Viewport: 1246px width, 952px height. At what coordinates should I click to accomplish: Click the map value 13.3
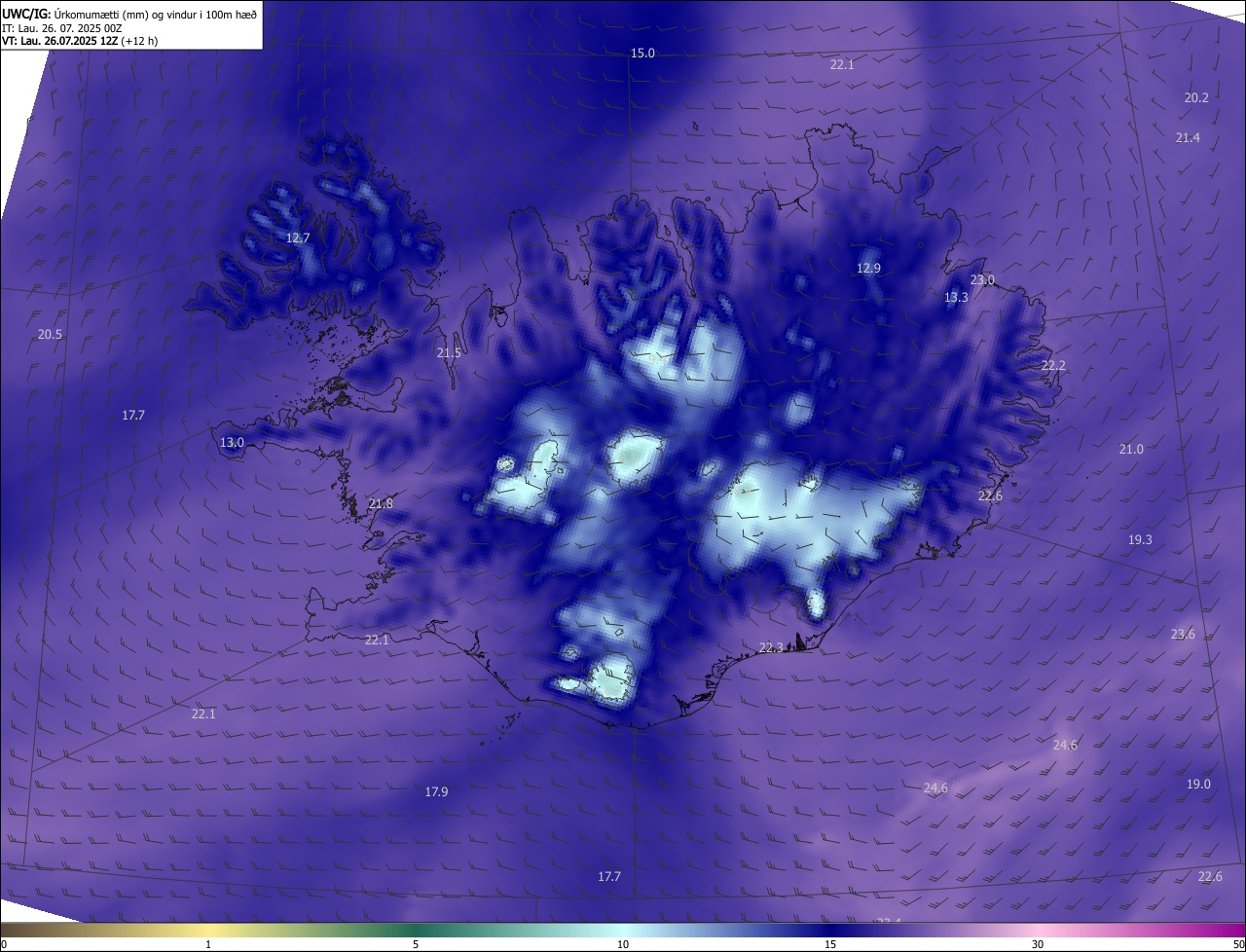[x=956, y=297]
